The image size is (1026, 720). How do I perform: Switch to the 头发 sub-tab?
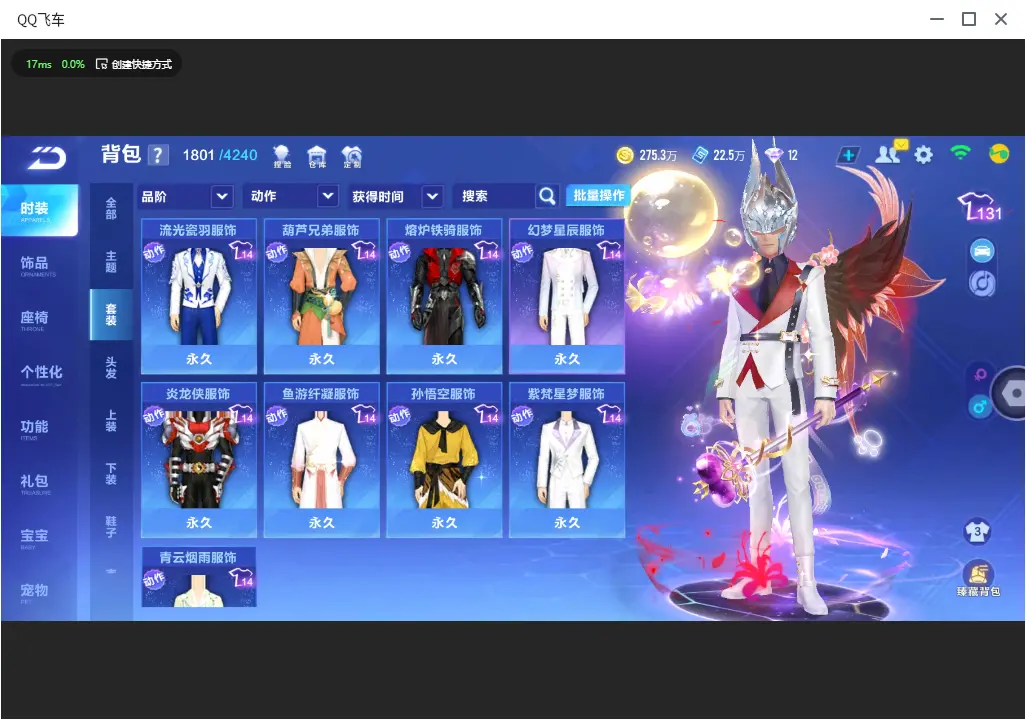(x=111, y=367)
